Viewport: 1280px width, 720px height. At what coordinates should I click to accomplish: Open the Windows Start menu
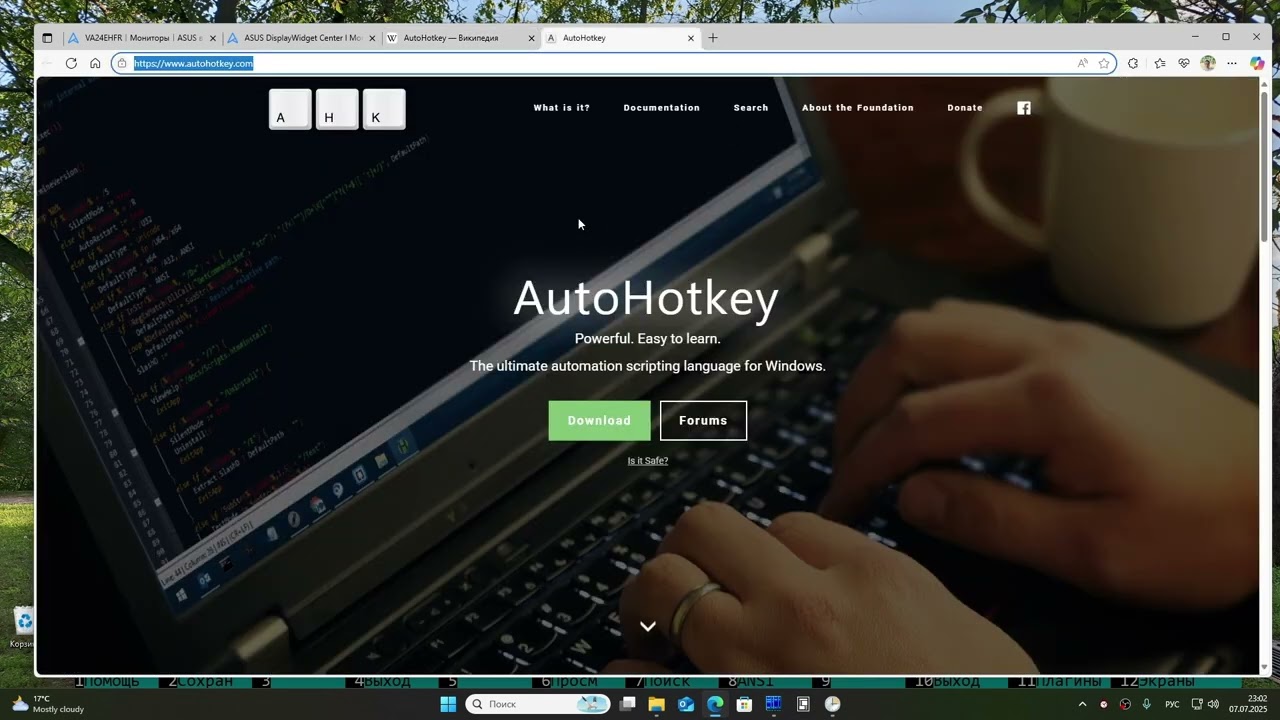point(448,704)
